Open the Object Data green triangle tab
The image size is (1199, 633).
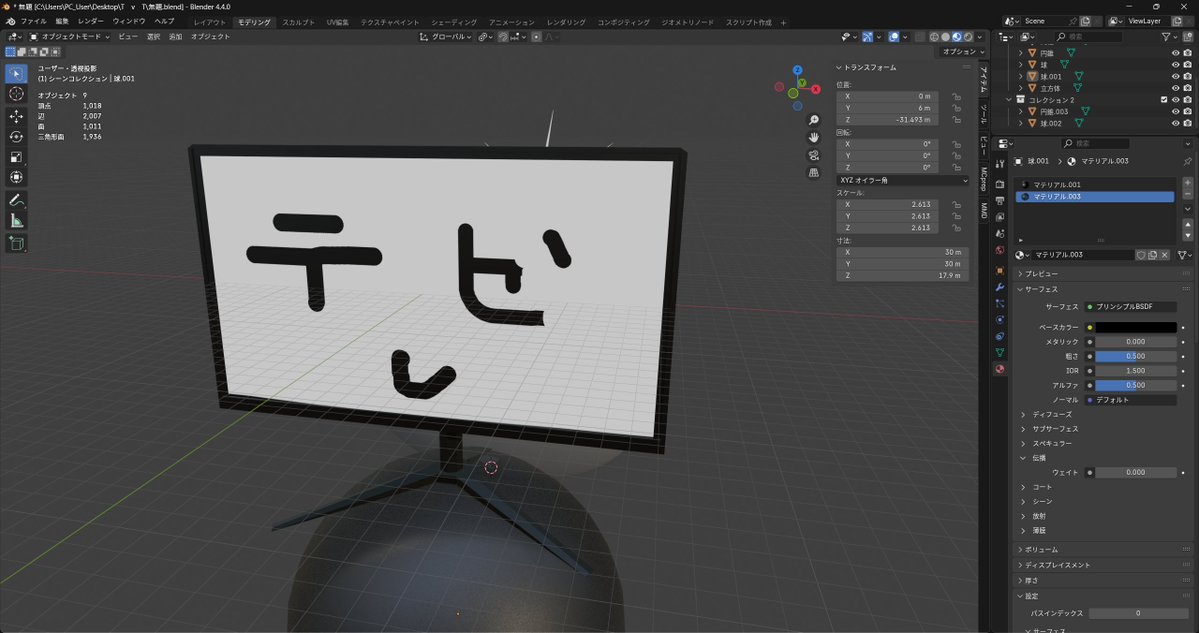999,352
